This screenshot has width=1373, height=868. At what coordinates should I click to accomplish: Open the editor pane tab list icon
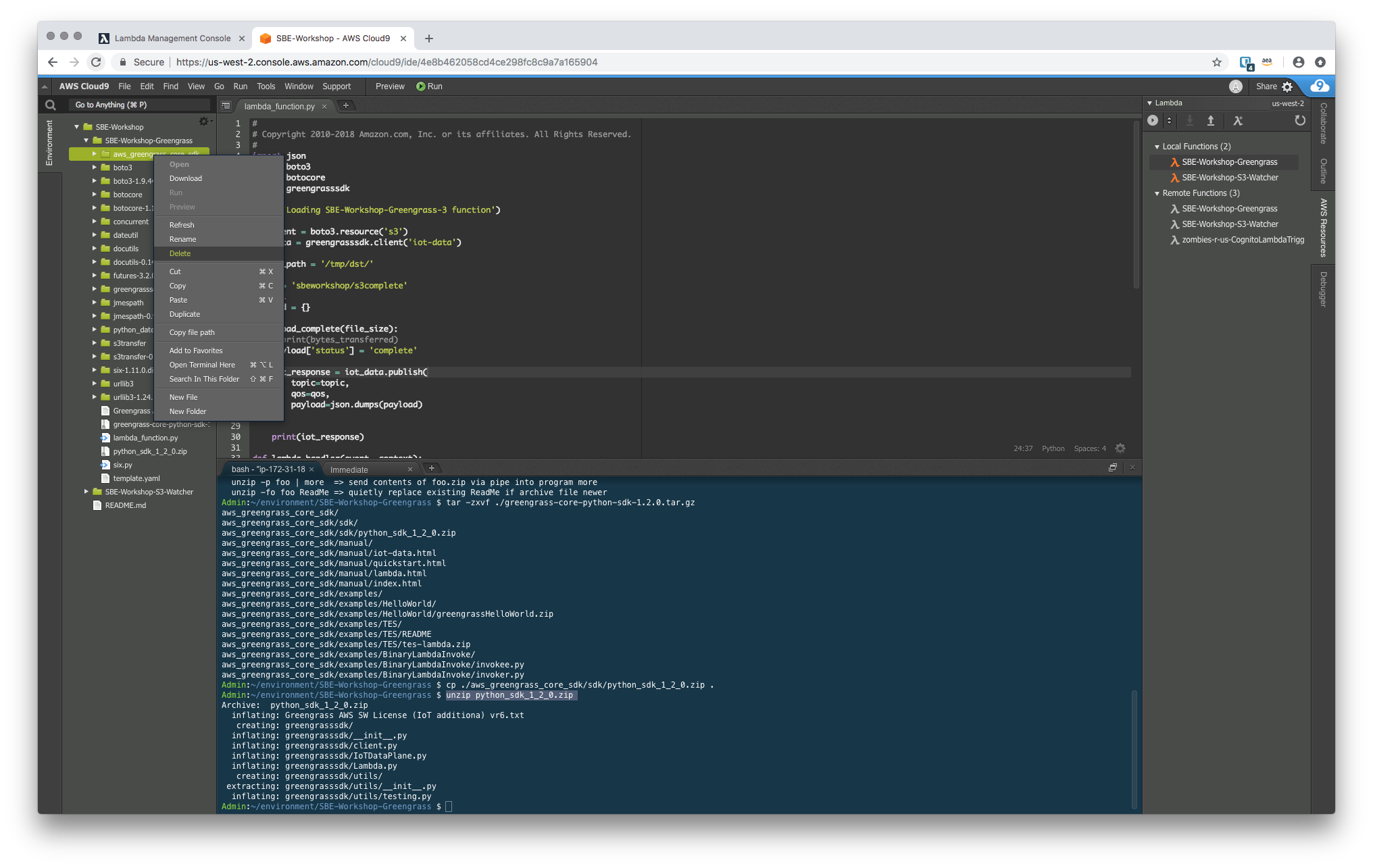pos(226,105)
